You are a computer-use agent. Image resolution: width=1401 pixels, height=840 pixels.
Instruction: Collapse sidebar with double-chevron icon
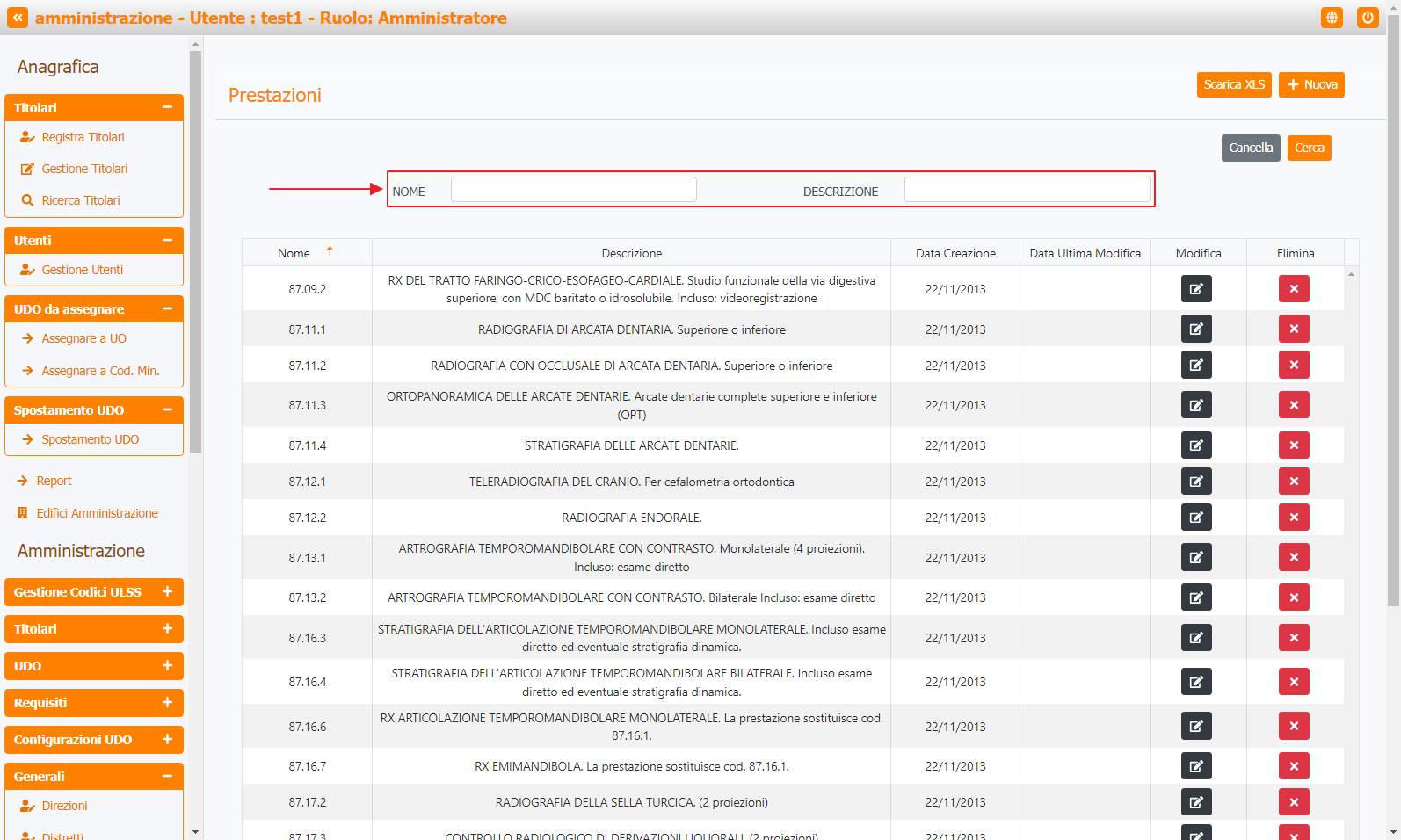point(18,18)
